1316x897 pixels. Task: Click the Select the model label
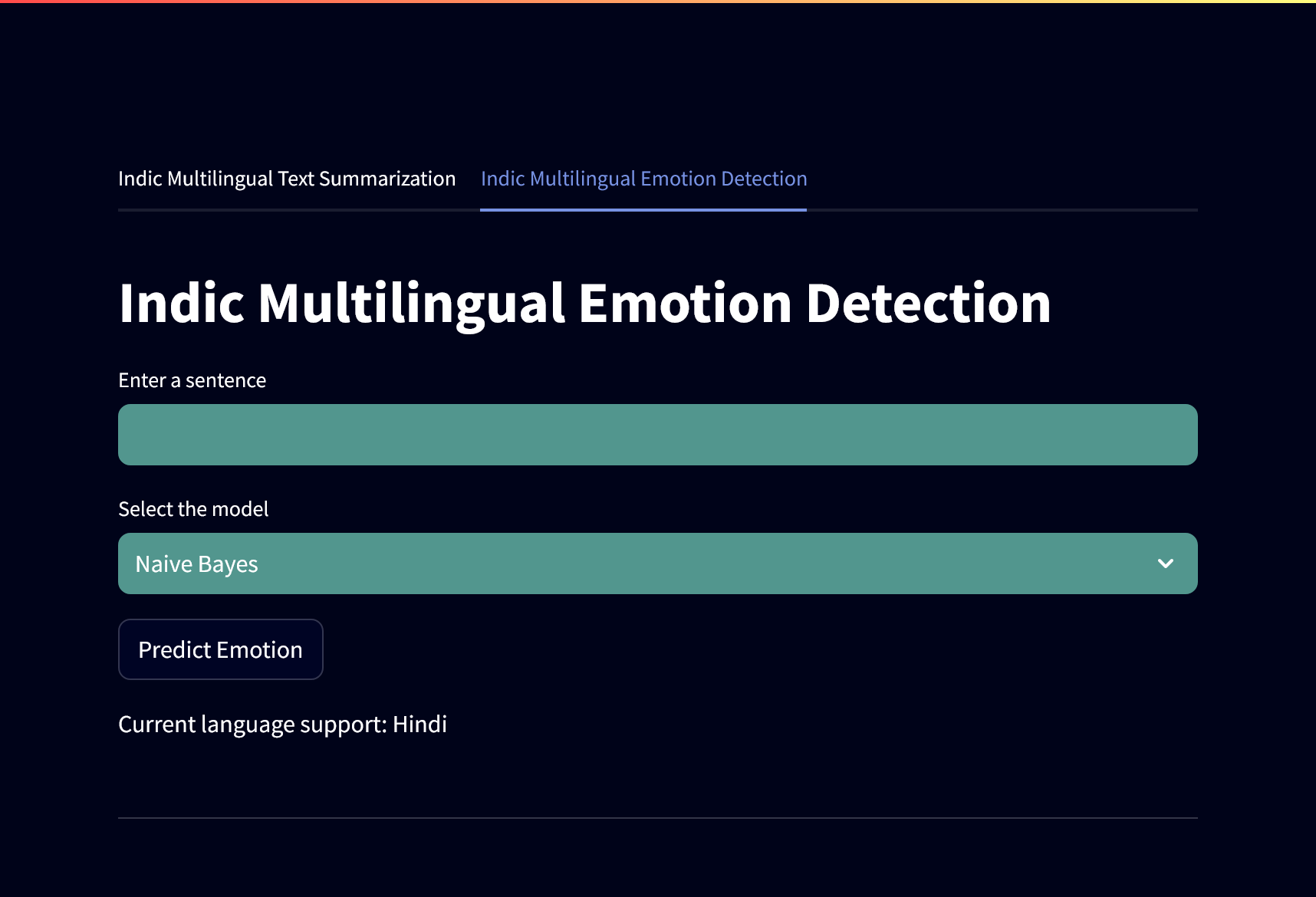coord(192,508)
